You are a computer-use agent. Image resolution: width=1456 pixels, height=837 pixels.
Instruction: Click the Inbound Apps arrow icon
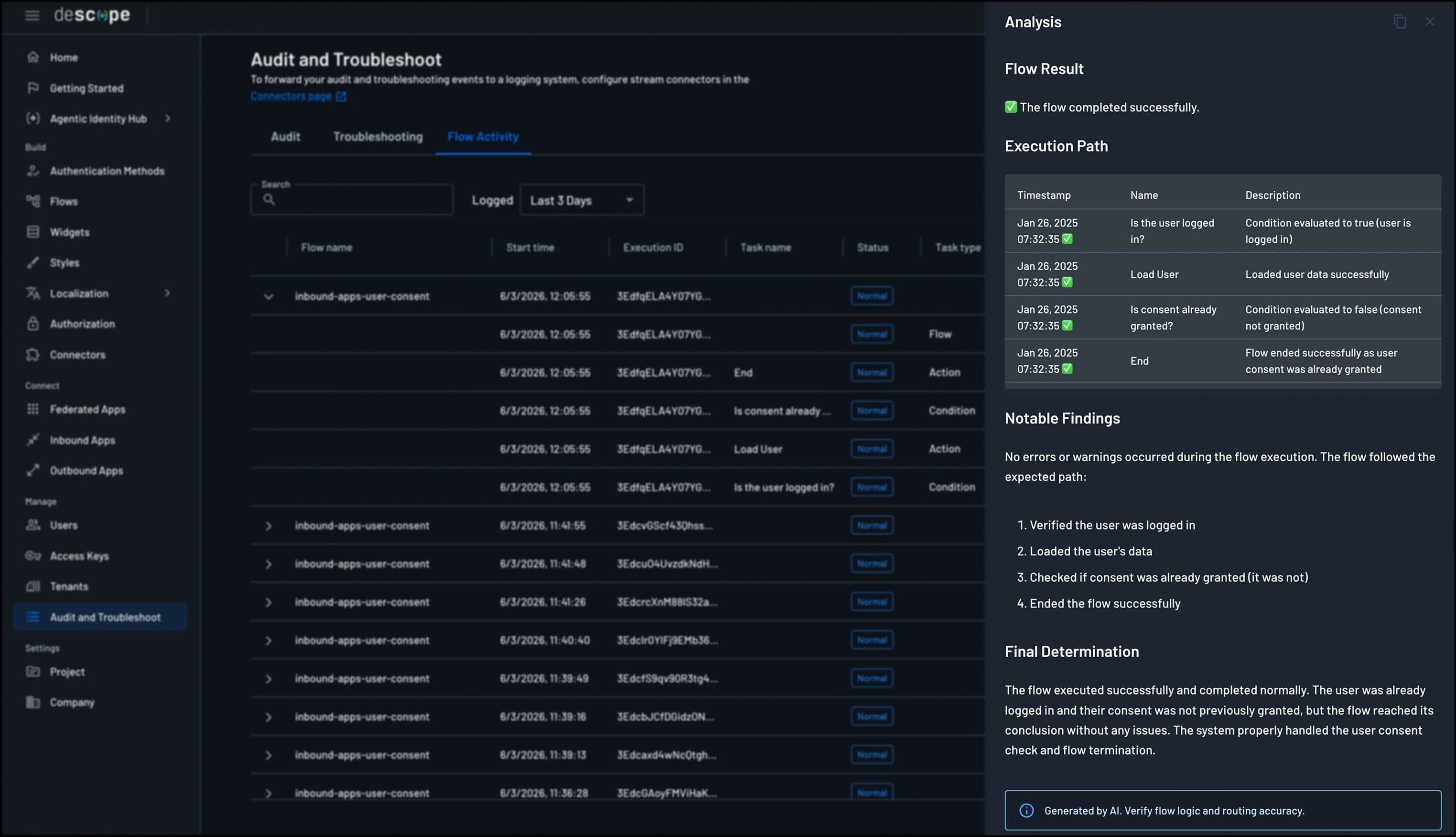33,440
